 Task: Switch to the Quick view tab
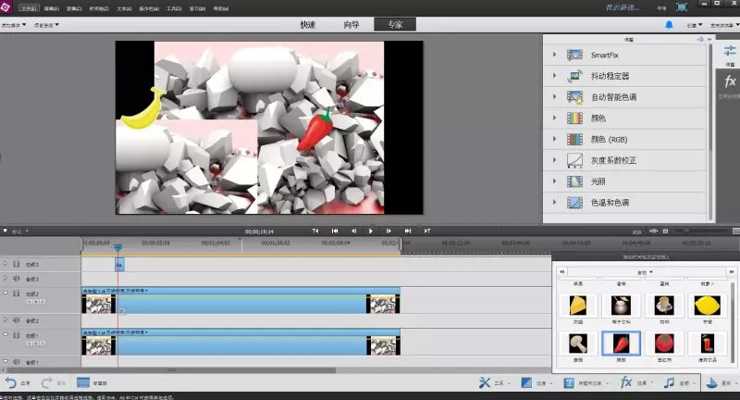[x=308, y=25]
